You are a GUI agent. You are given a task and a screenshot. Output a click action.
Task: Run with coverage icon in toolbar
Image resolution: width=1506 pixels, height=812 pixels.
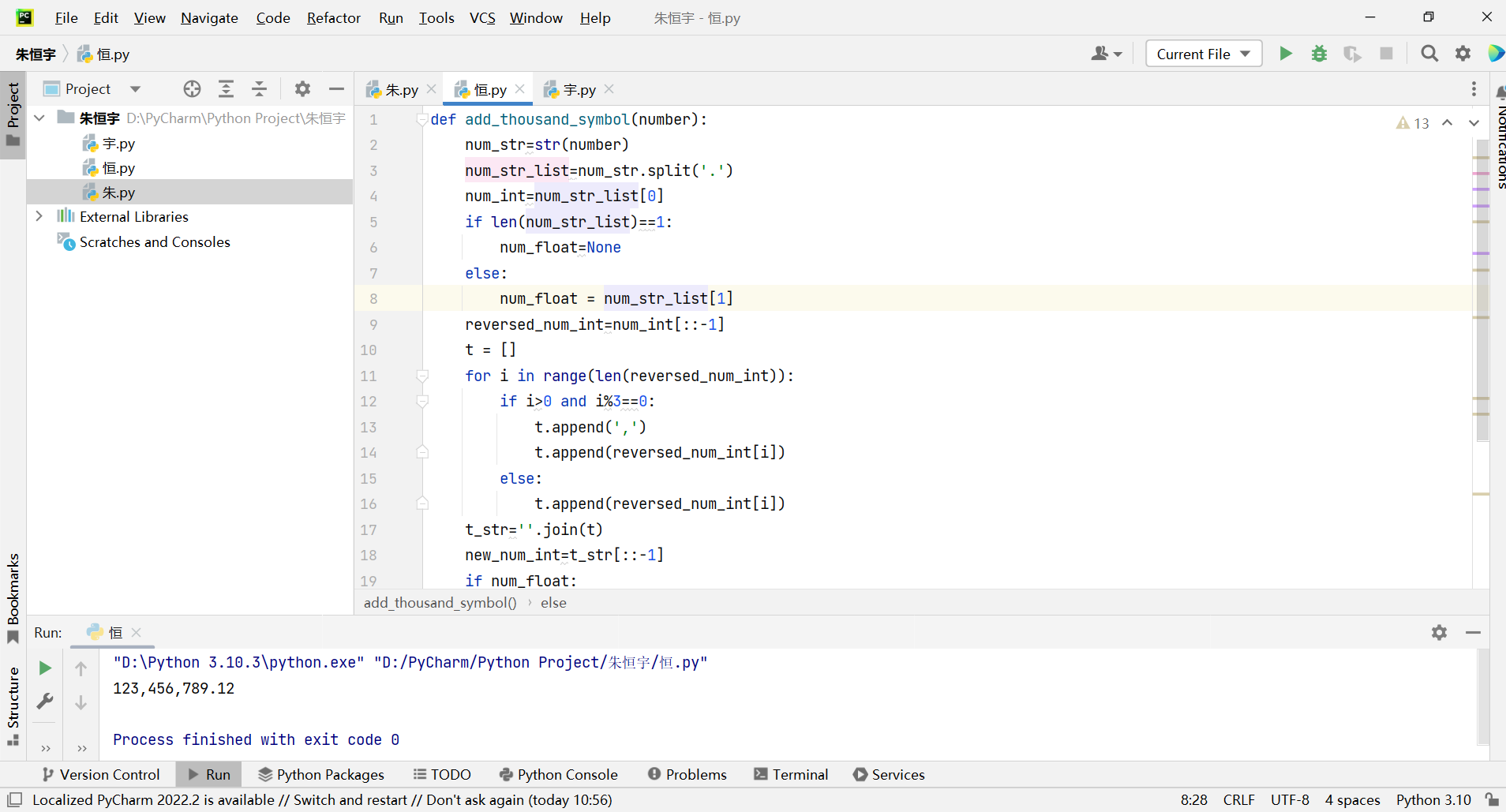[1352, 54]
